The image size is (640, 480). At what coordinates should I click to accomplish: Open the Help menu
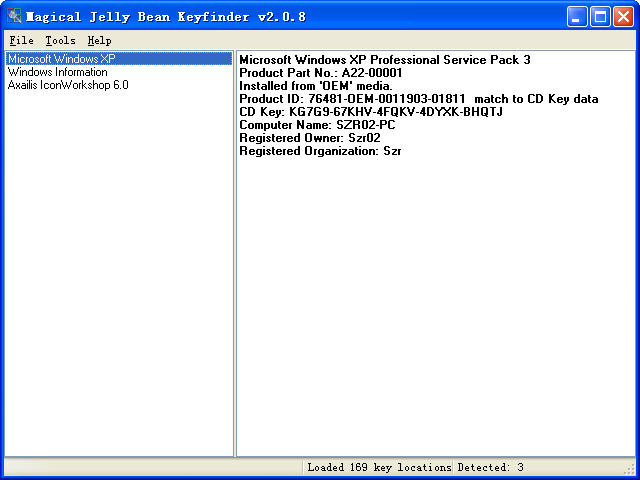coord(99,40)
